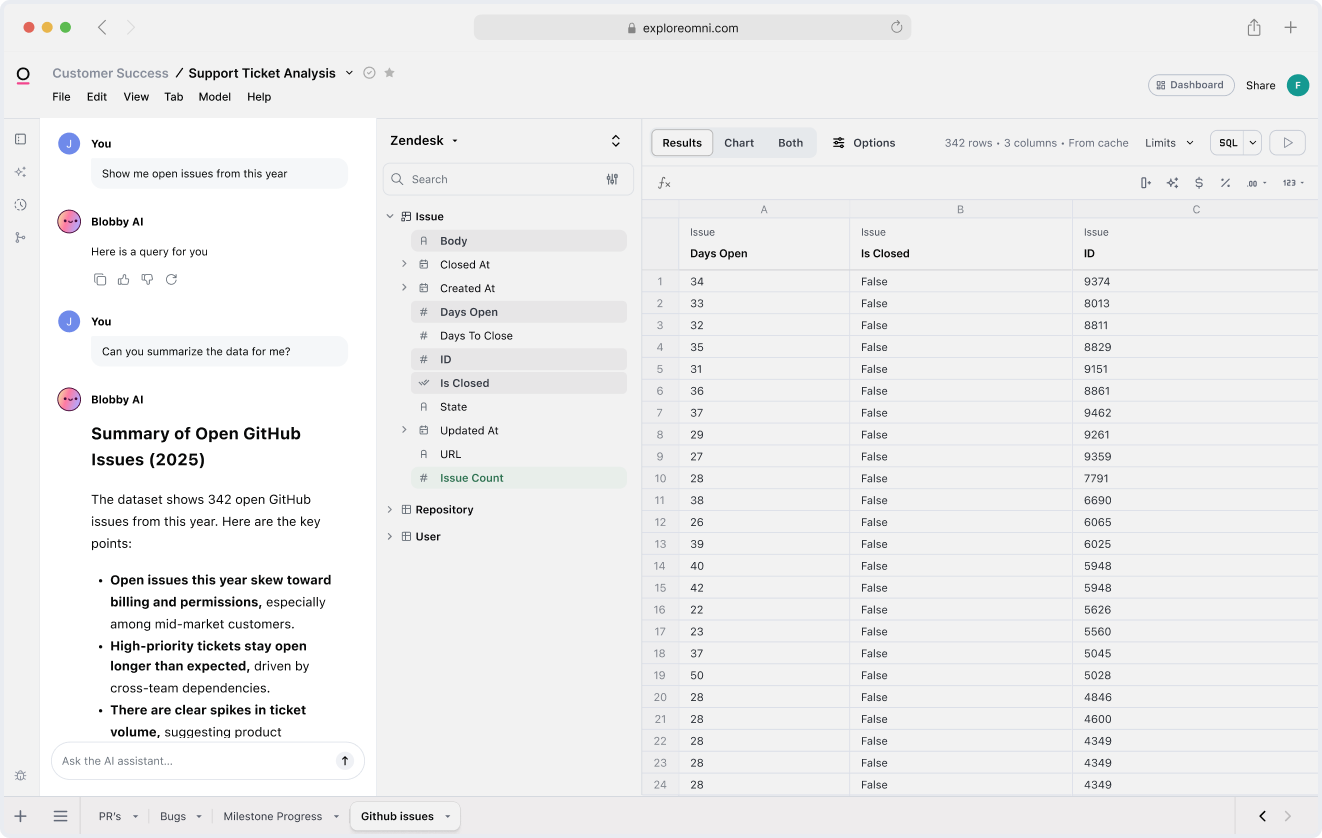Click the currency format dollar icon

click(1199, 183)
